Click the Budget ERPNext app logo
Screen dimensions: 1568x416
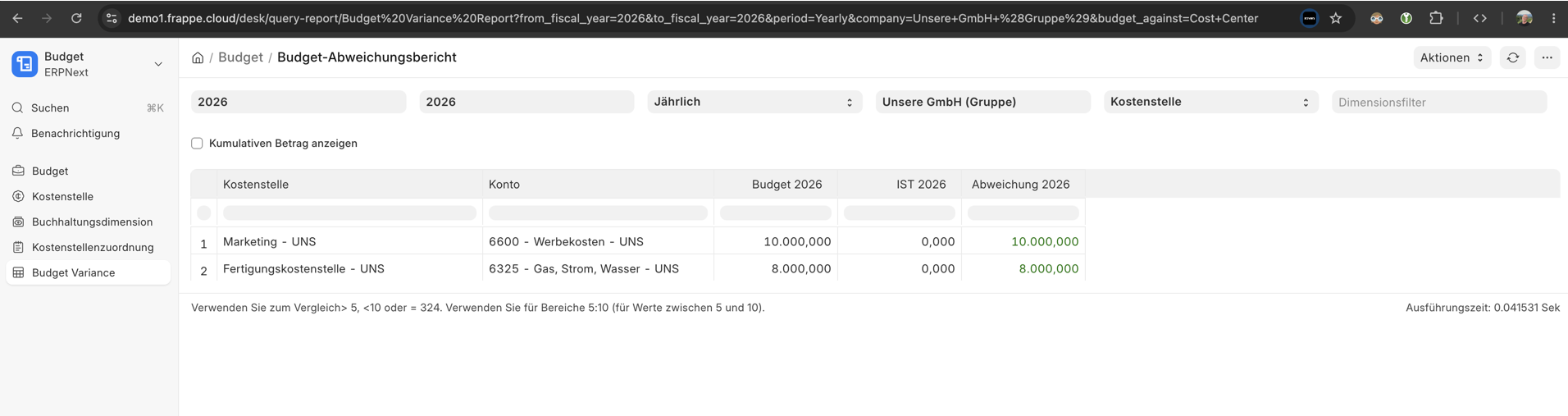25,64
